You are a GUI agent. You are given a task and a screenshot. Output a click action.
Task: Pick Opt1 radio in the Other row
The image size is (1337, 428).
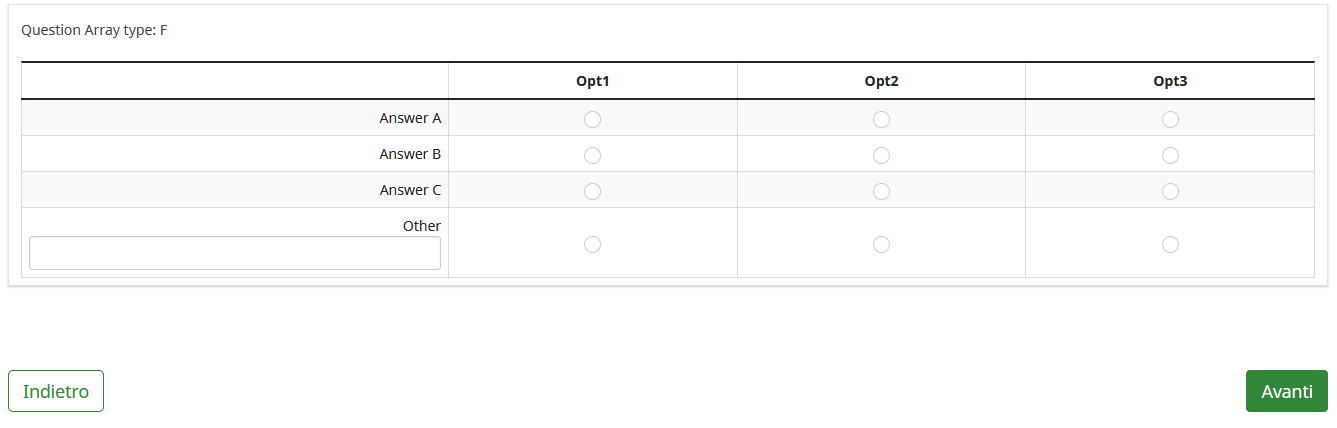pyautogui.click(x=592, y=244)
